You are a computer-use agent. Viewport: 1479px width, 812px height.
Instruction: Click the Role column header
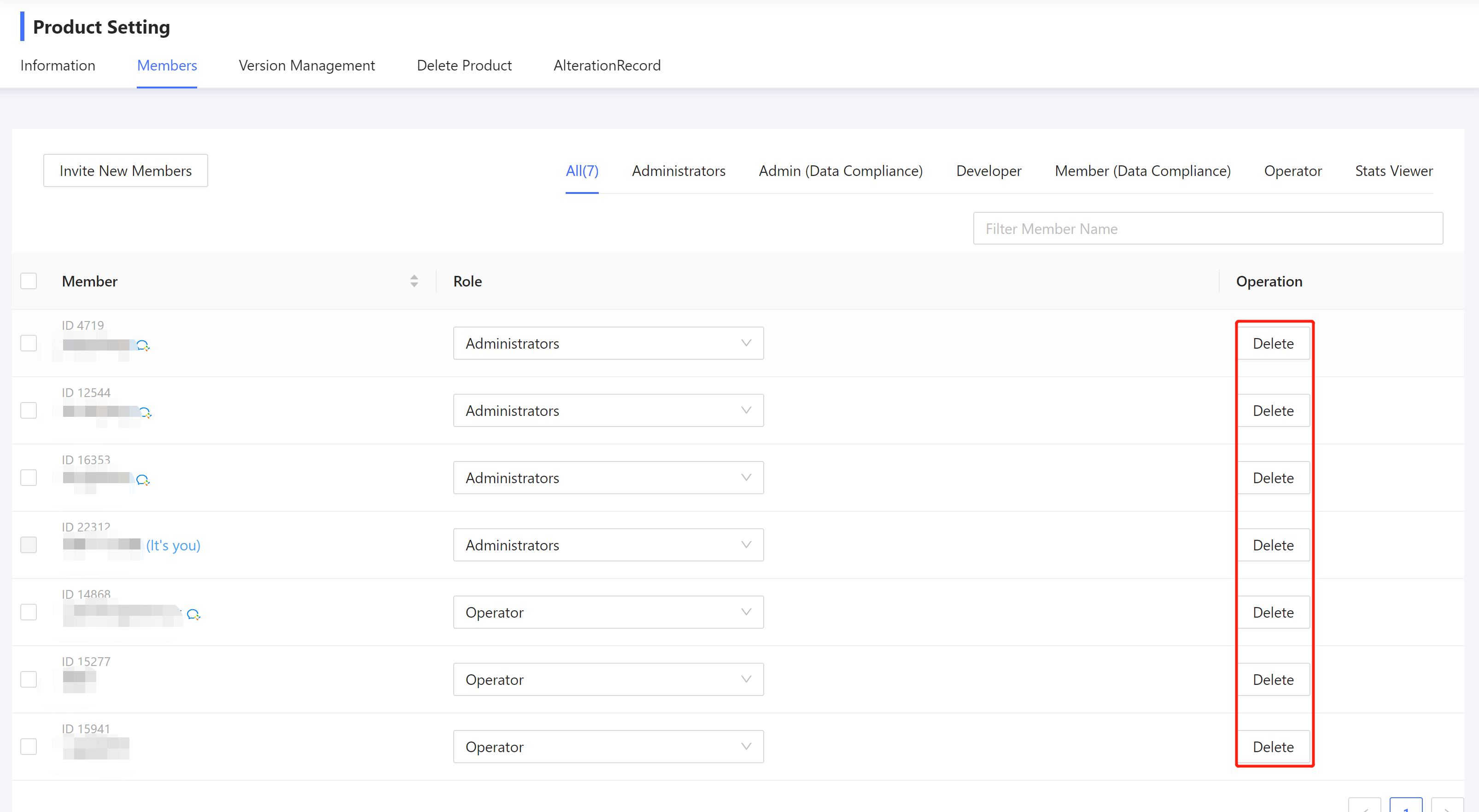468,281
